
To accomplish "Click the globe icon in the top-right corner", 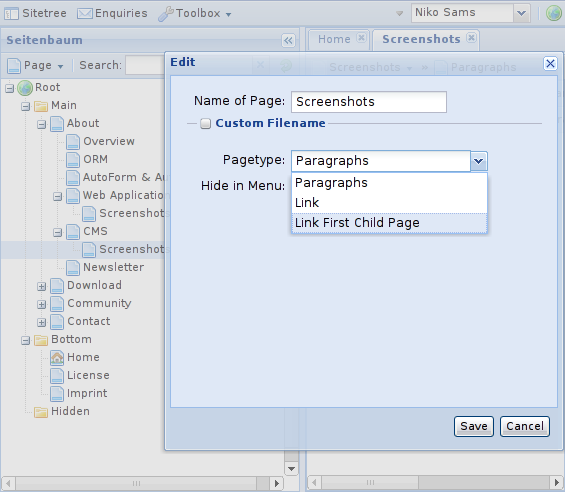I will click(x=553, y=14).
